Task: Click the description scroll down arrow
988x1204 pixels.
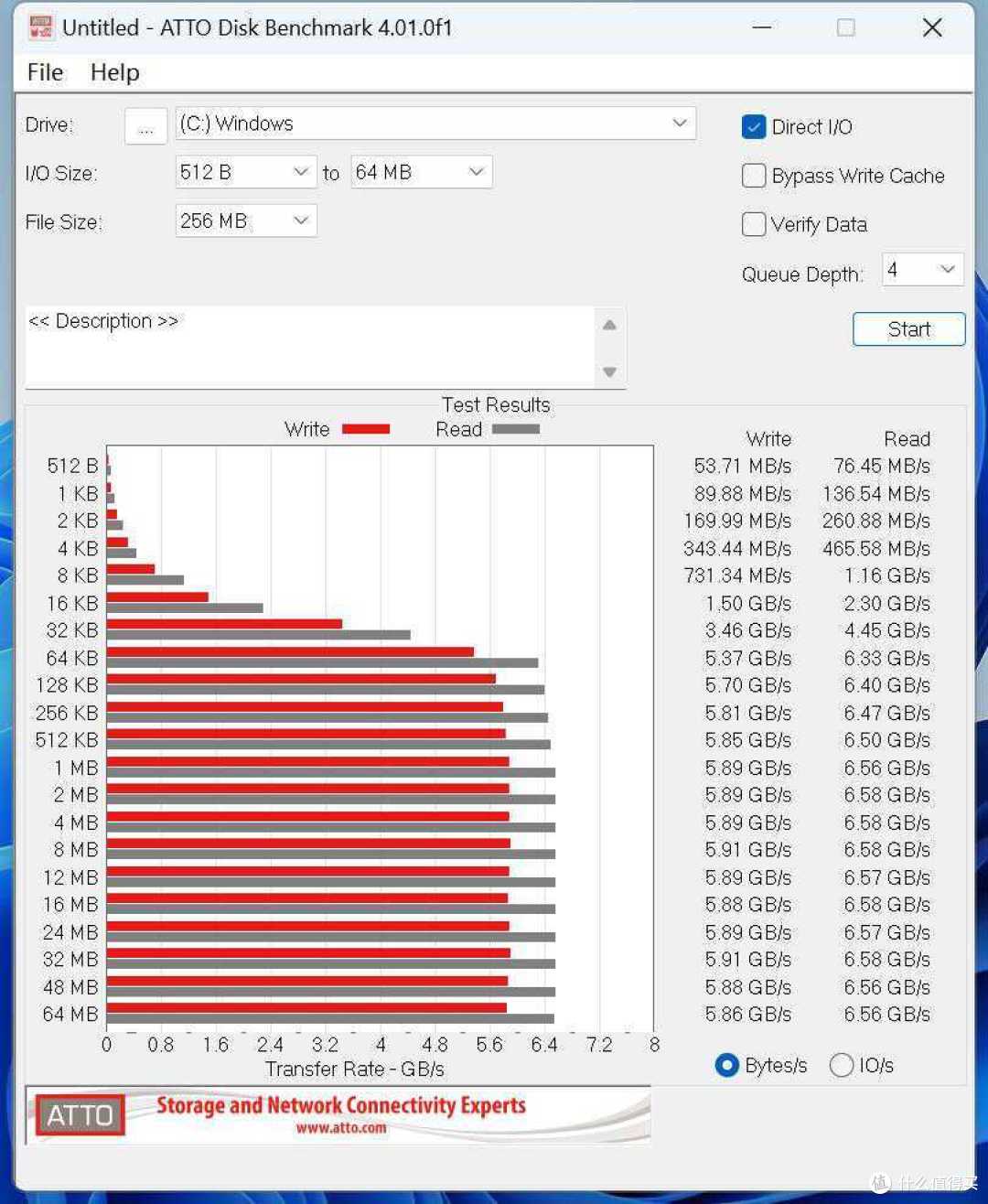Action: coord(610,371)
